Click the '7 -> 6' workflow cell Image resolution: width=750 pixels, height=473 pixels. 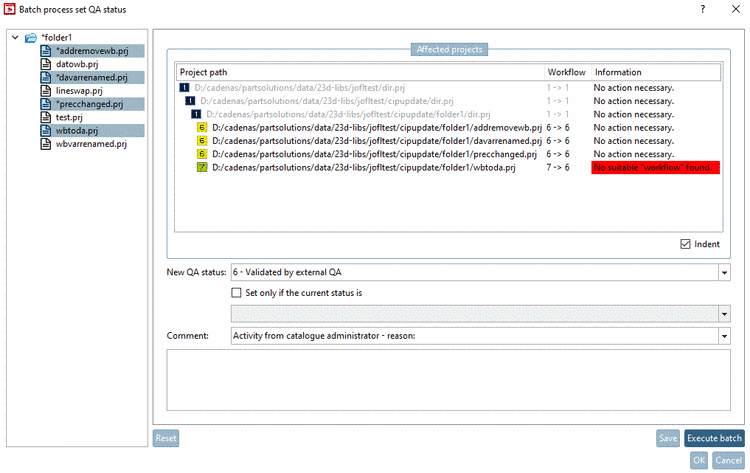558,167
